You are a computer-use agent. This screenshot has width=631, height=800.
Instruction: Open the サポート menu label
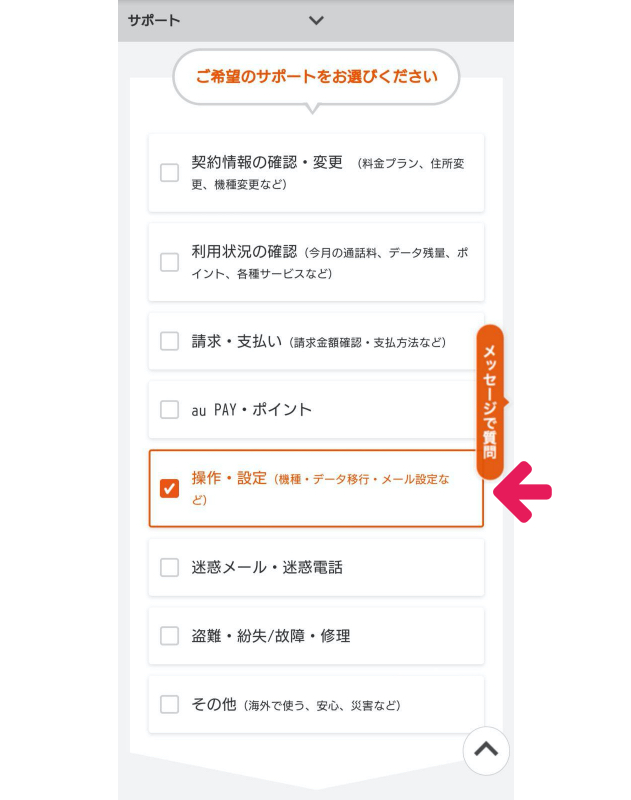tap(154, 20)
